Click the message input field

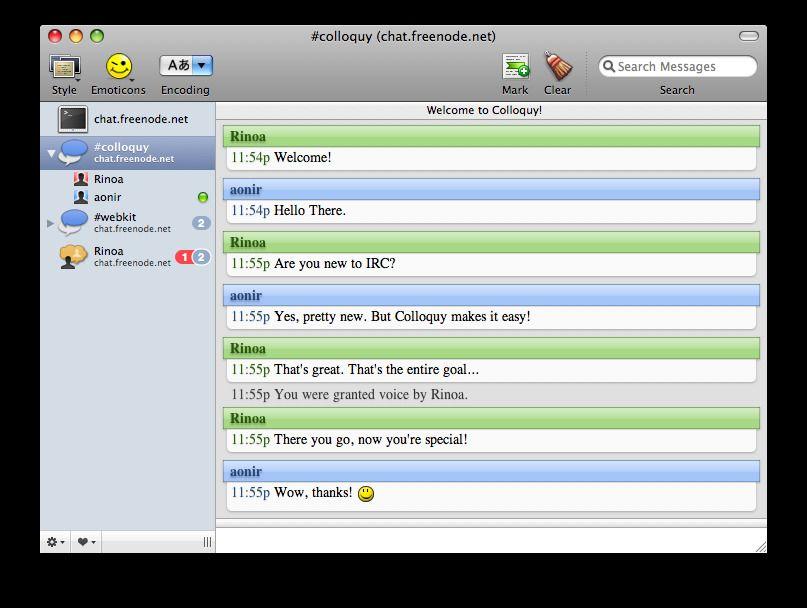(491, 540)
